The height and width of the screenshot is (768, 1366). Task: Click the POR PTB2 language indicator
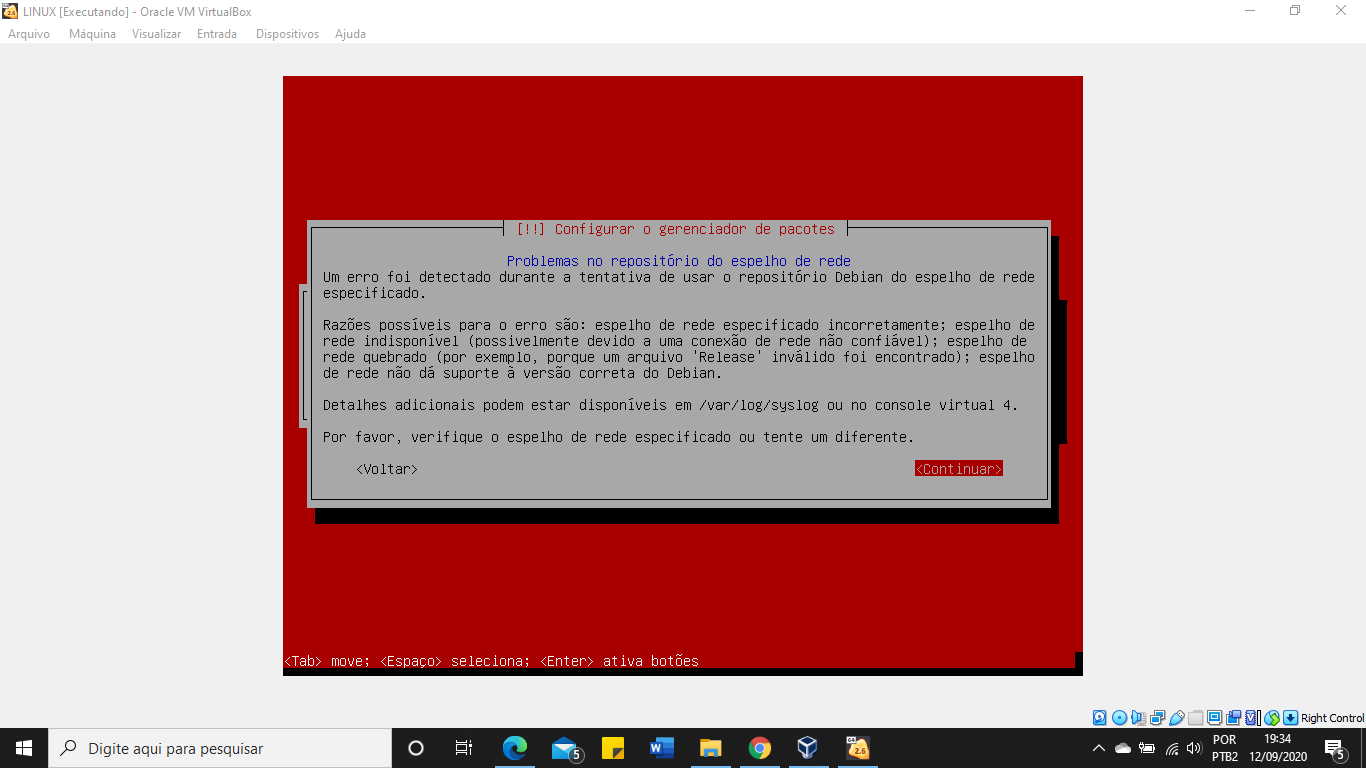(x=1225, y=748)
